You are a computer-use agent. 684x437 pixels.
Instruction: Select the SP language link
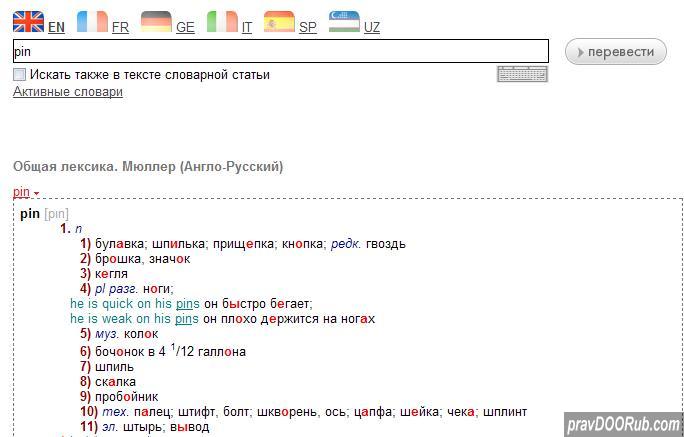click(x=308, y=28)
